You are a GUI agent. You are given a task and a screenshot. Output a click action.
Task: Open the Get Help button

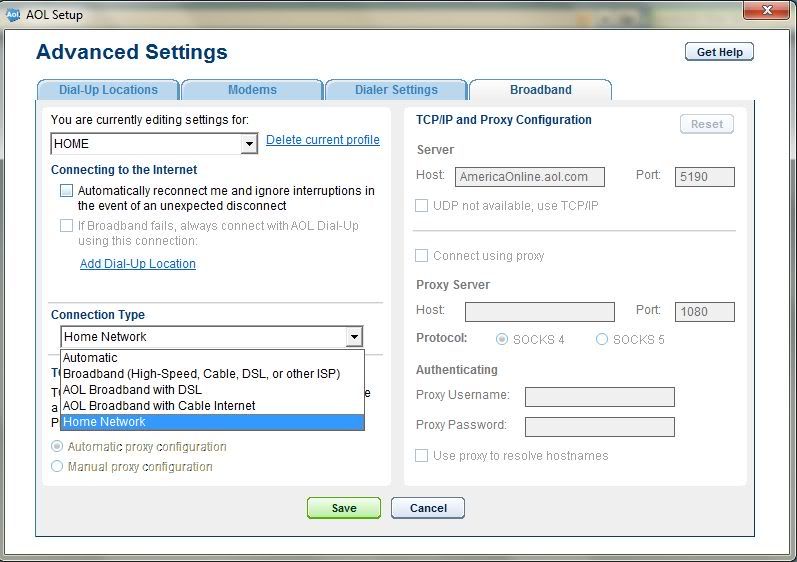[719, 52]
